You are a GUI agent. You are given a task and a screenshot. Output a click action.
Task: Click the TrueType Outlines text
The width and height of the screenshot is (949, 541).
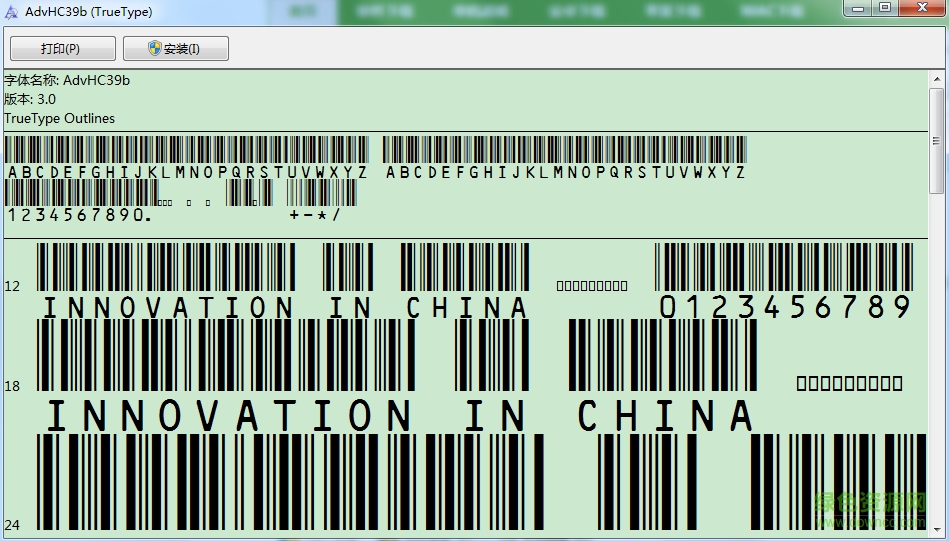tap(59, 118)
